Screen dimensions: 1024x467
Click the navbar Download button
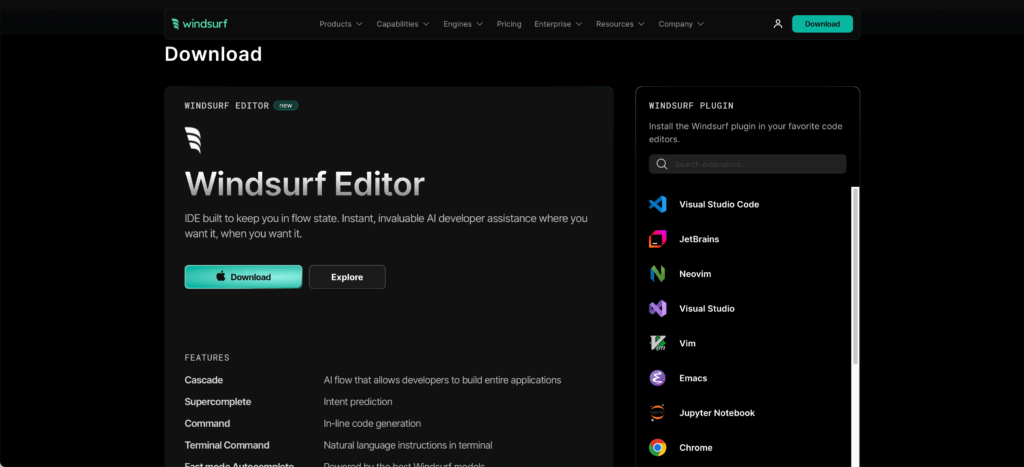[x=822, y=24]
